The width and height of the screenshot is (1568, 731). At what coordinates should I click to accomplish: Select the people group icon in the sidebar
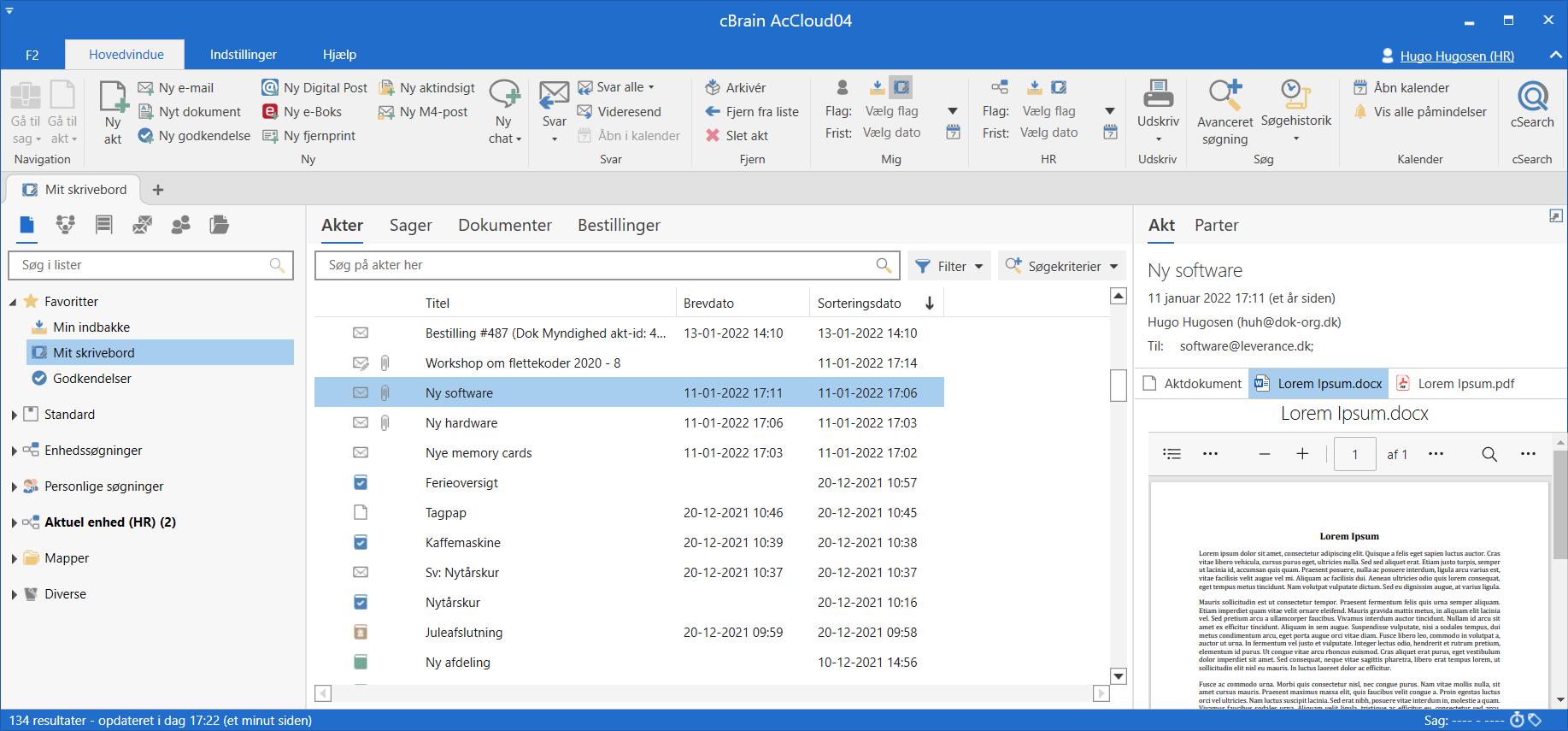[181, 225]
